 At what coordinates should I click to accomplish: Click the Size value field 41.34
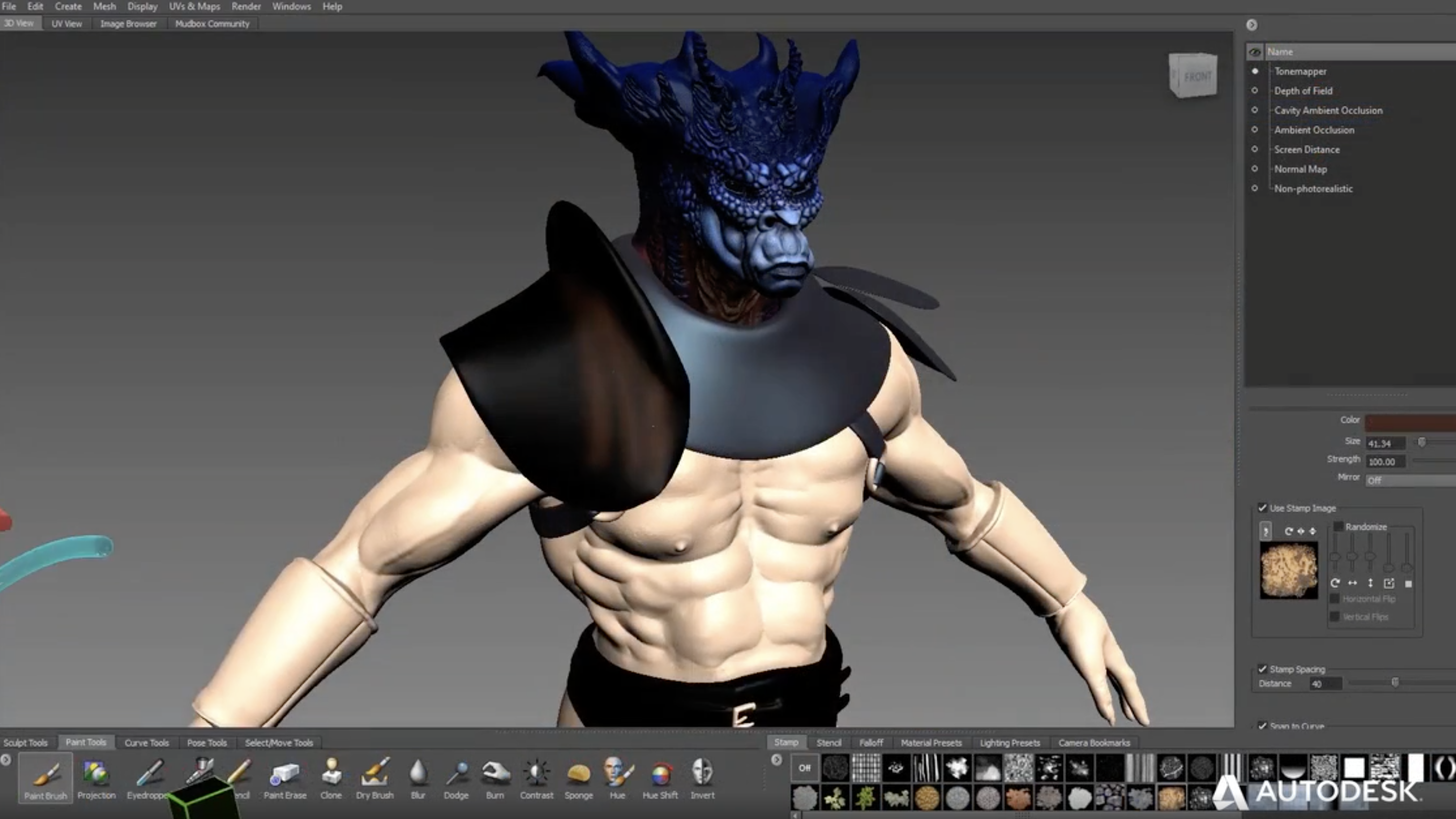tap(1386, 443)
